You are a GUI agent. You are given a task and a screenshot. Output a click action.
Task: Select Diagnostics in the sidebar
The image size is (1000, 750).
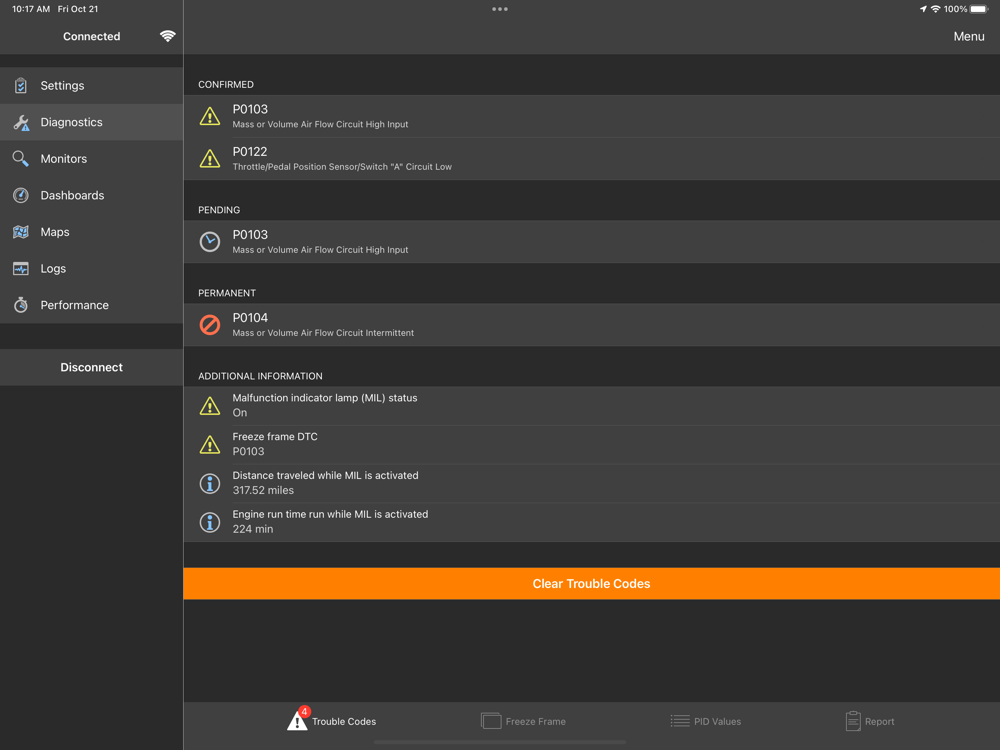point(92,122)
